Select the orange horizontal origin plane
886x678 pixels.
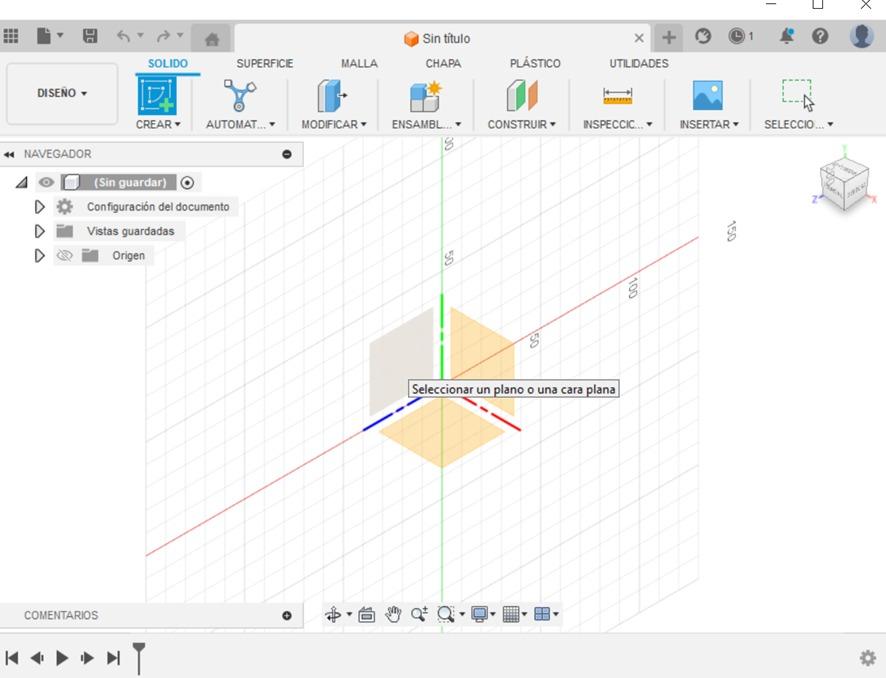pos(442,440)
